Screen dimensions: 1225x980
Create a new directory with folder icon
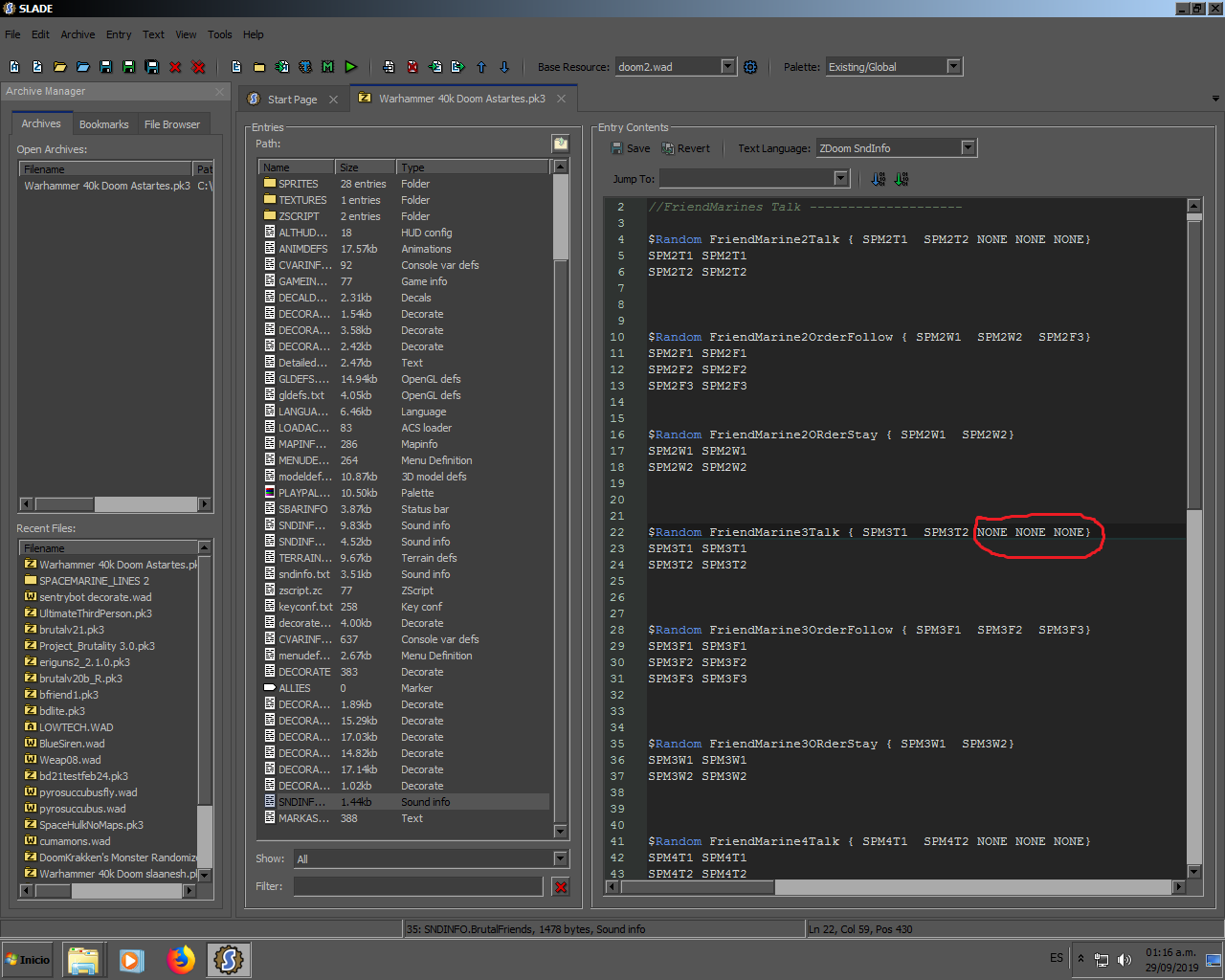click(259, 67)
